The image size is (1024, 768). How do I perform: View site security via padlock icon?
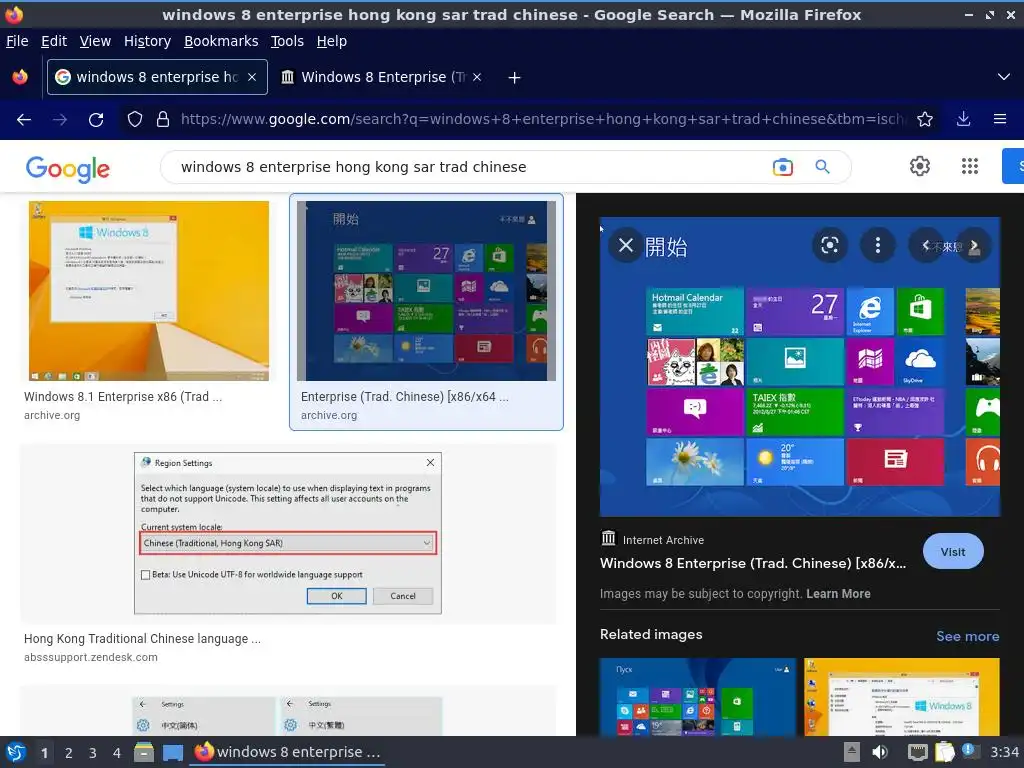(x=163, y=120)
